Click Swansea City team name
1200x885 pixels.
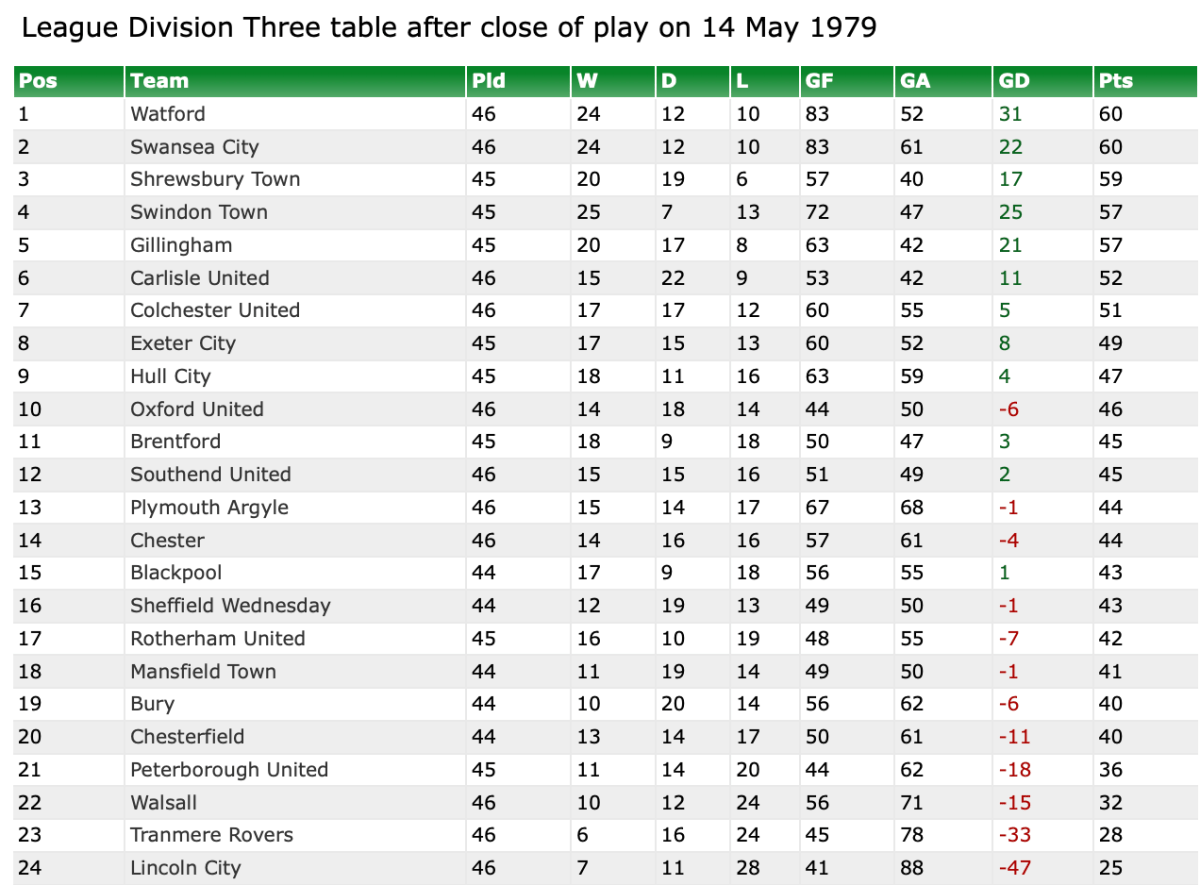[194, 147]
